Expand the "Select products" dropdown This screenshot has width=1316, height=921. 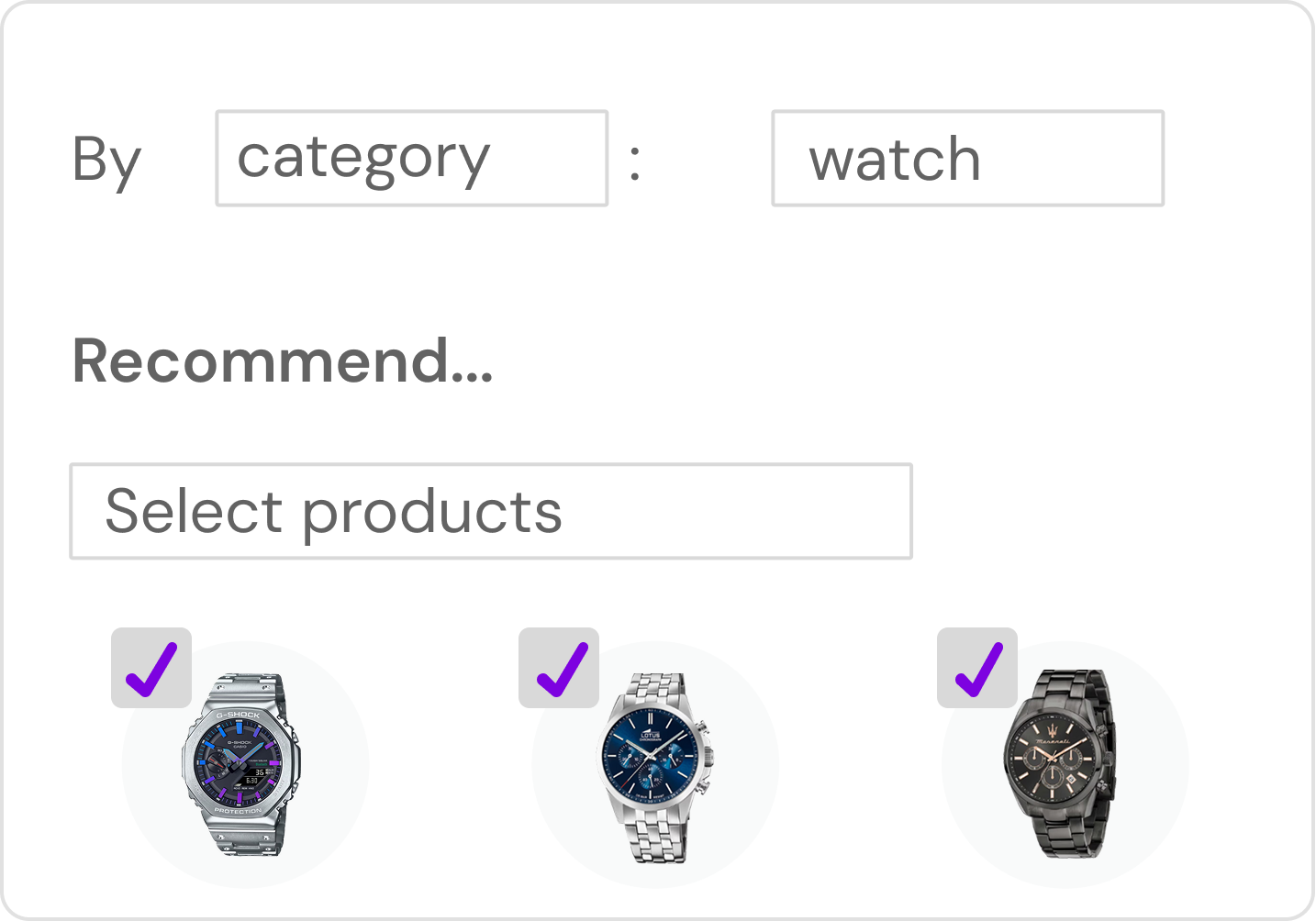point(491,511)
